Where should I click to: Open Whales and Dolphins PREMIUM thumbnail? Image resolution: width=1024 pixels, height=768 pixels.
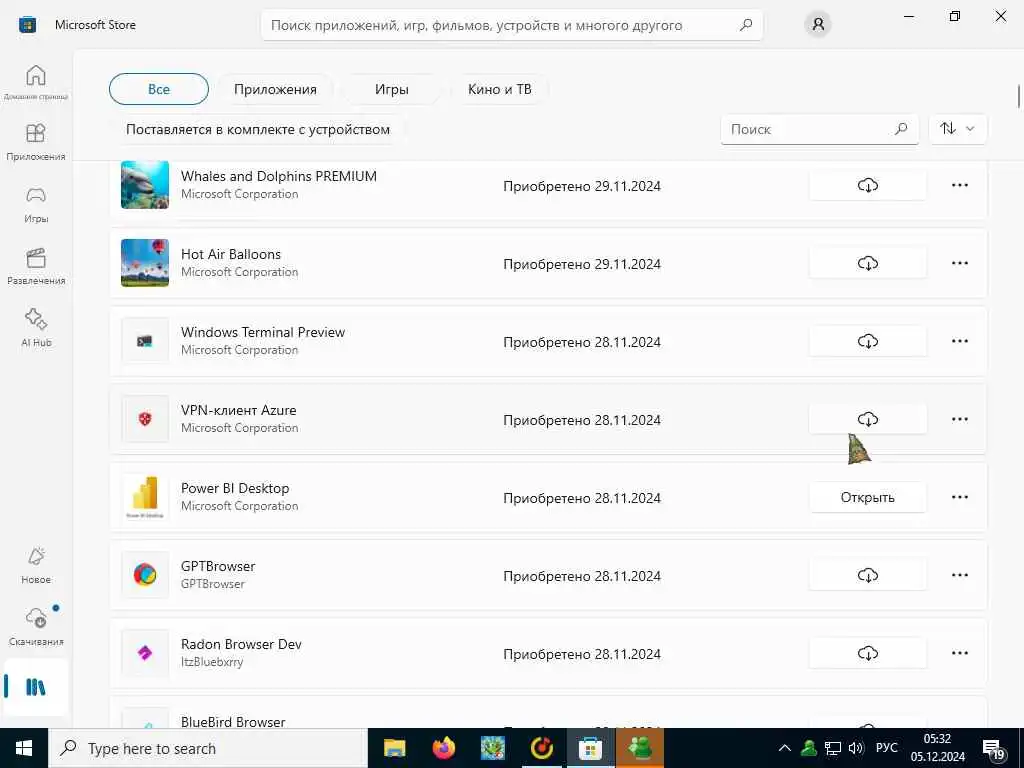pyautogui.click(x=145, y=185)
